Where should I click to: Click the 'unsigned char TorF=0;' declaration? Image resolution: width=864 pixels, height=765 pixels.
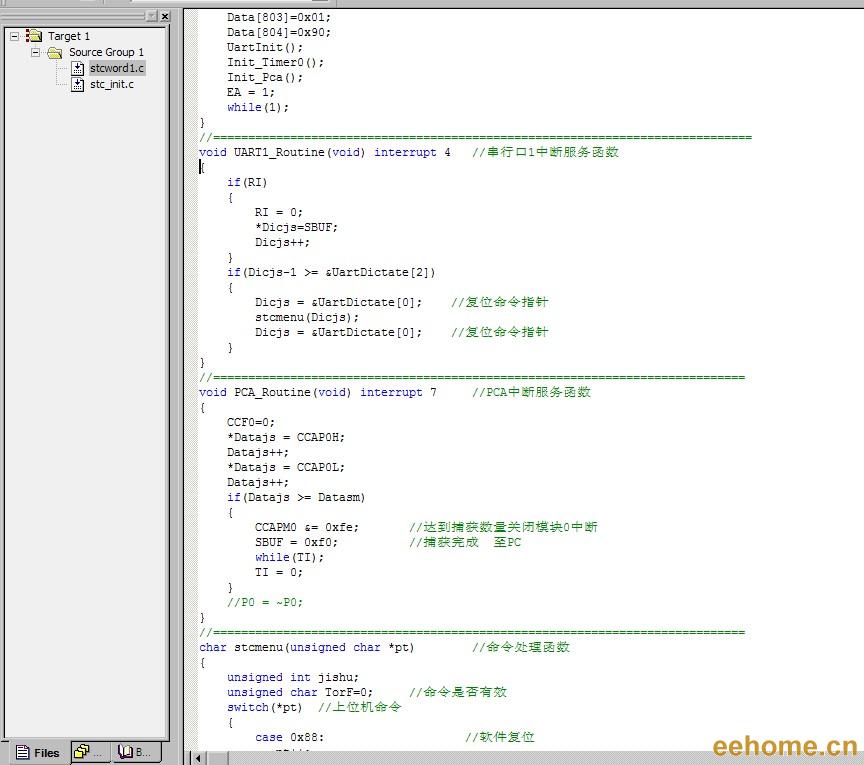point(300,692)
